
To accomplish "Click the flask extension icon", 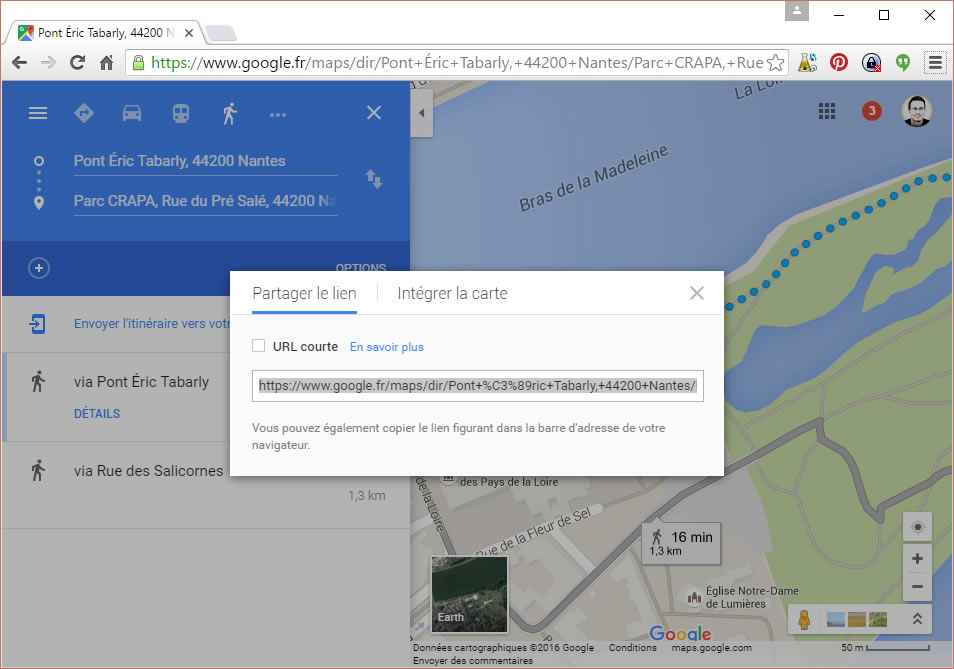I will pos(807,62).
